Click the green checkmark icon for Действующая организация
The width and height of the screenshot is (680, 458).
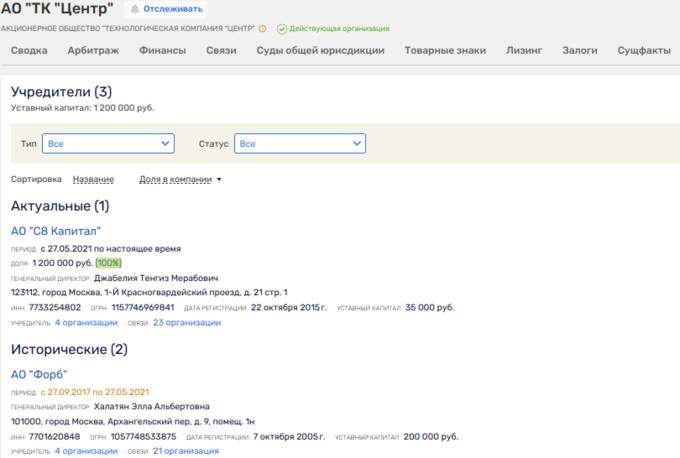pyautogui.click(x=282, y=29)
